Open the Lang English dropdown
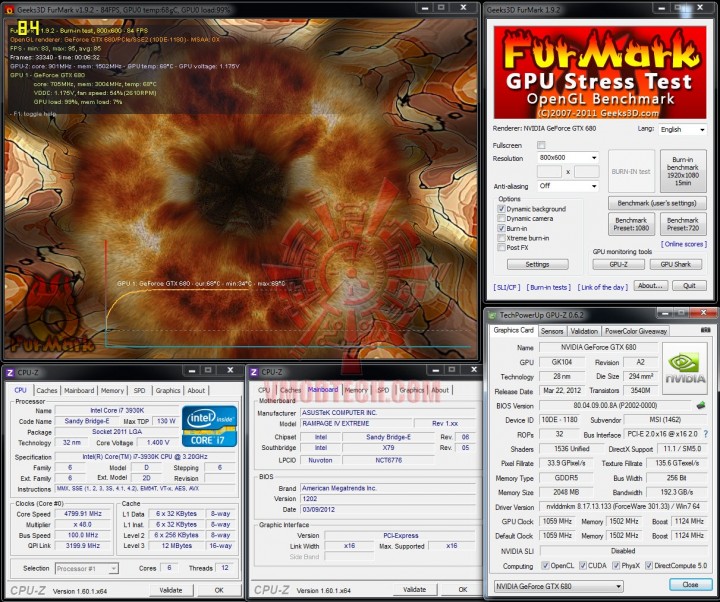 tap(682, 129)
